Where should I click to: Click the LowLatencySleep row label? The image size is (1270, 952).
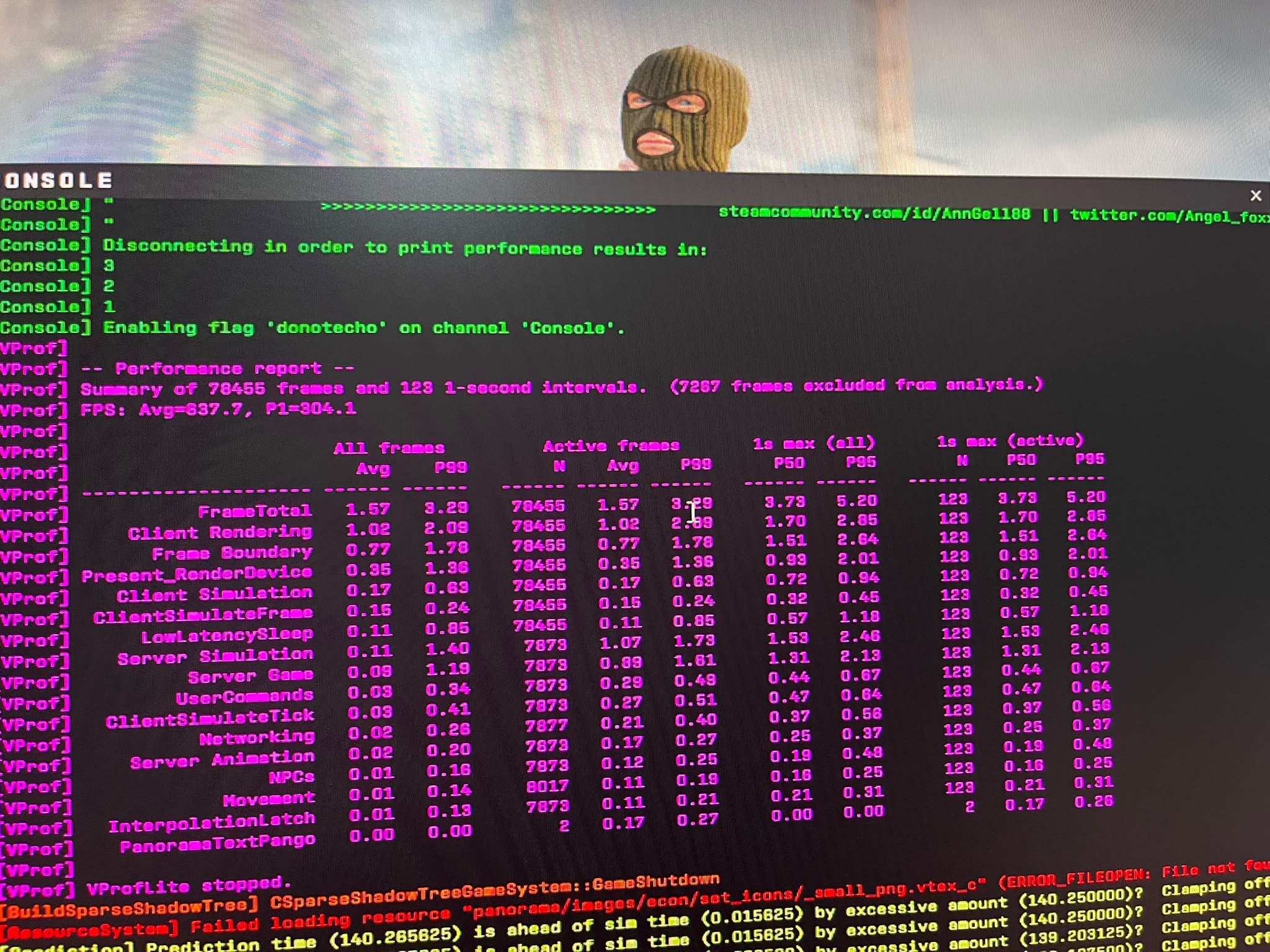point(227,635)
